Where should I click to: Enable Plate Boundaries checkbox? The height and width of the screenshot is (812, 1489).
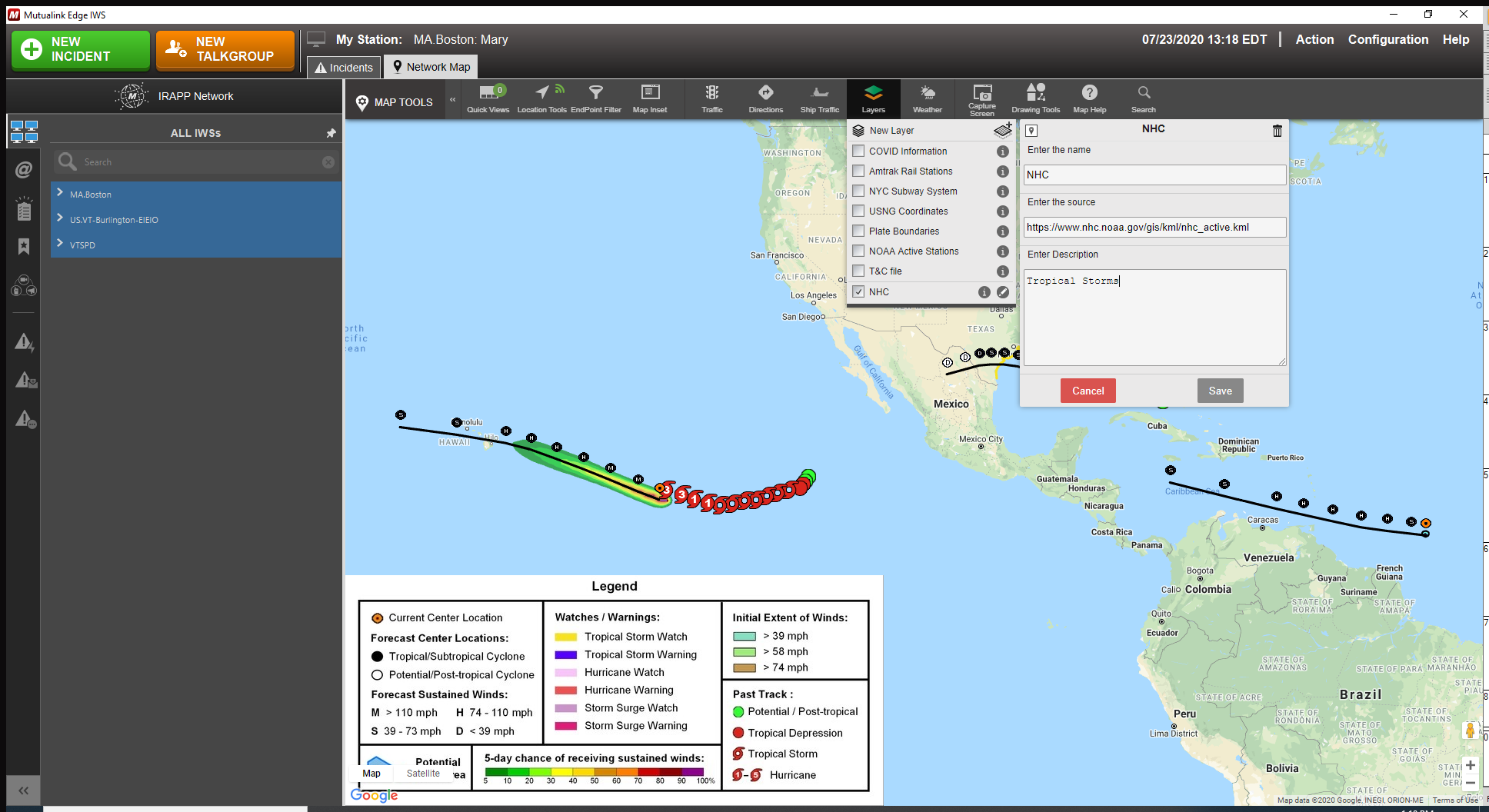click(x=858, y=231)
